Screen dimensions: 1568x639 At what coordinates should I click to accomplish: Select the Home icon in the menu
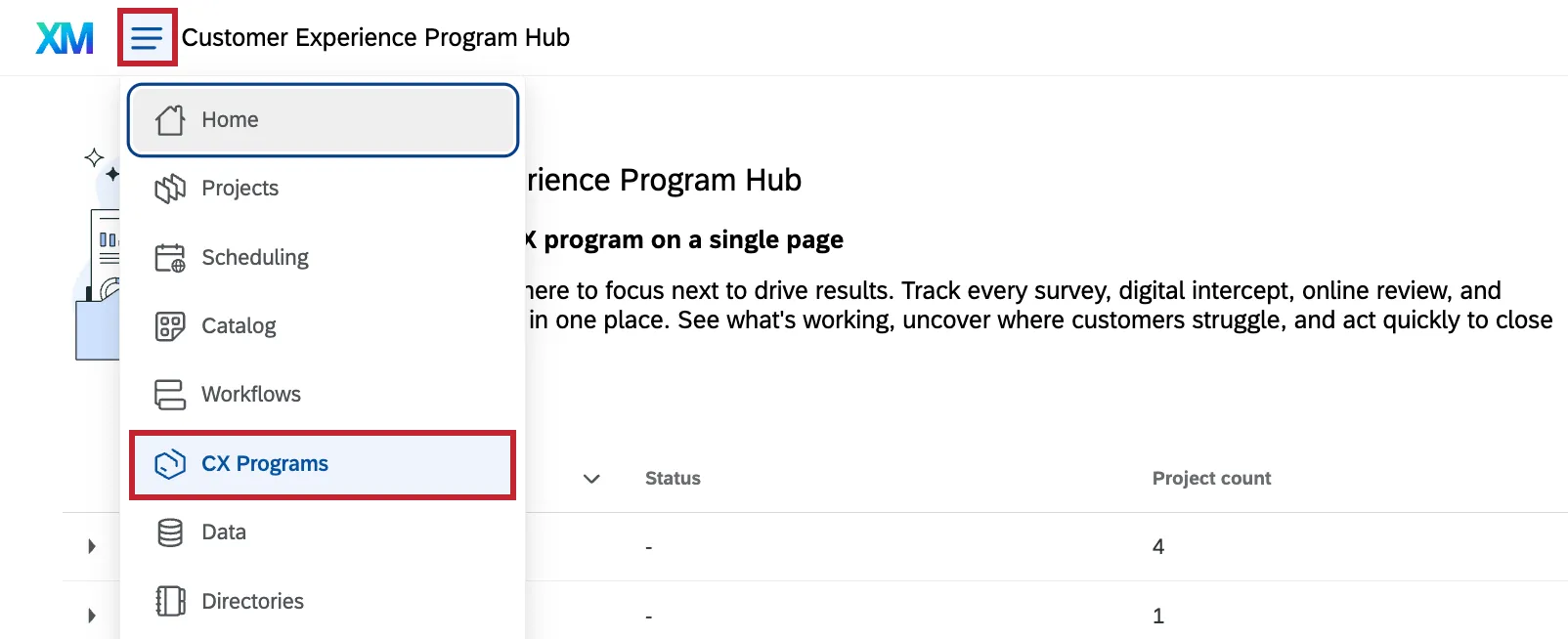click(x=169, y=119)
